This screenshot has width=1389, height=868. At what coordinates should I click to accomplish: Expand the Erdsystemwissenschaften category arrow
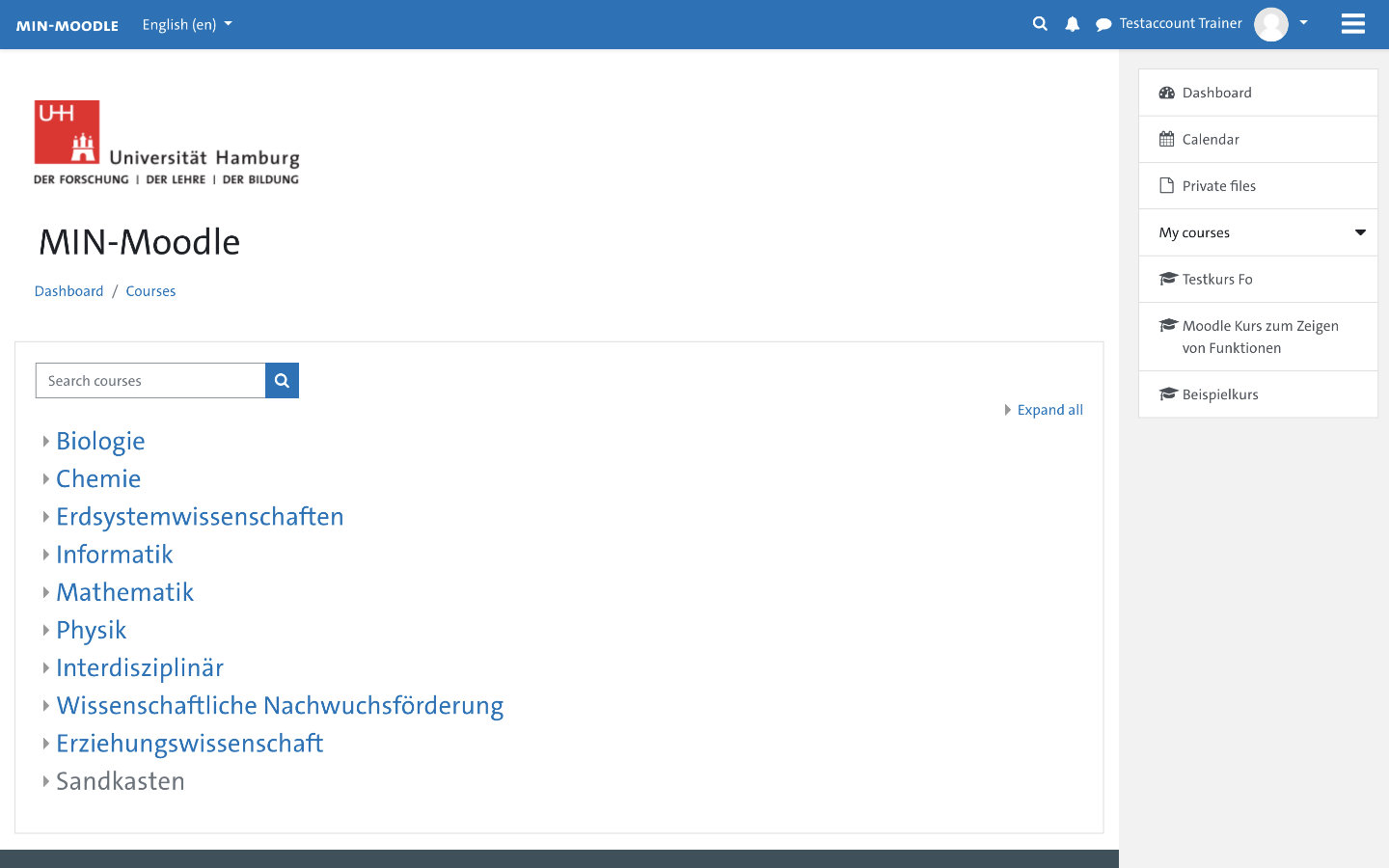(45, 516)
